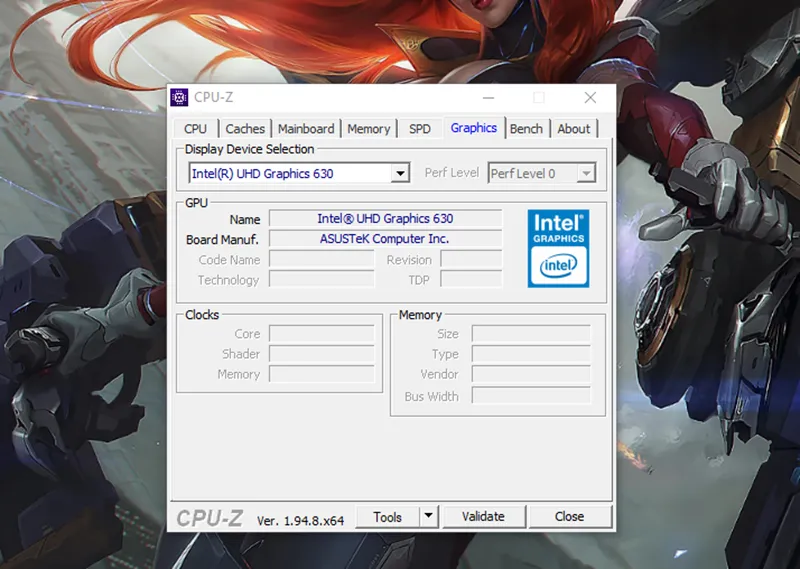The image size is (800, 569).
Task: Minimize the CPU-Z window
Action: tap(488, 97)
